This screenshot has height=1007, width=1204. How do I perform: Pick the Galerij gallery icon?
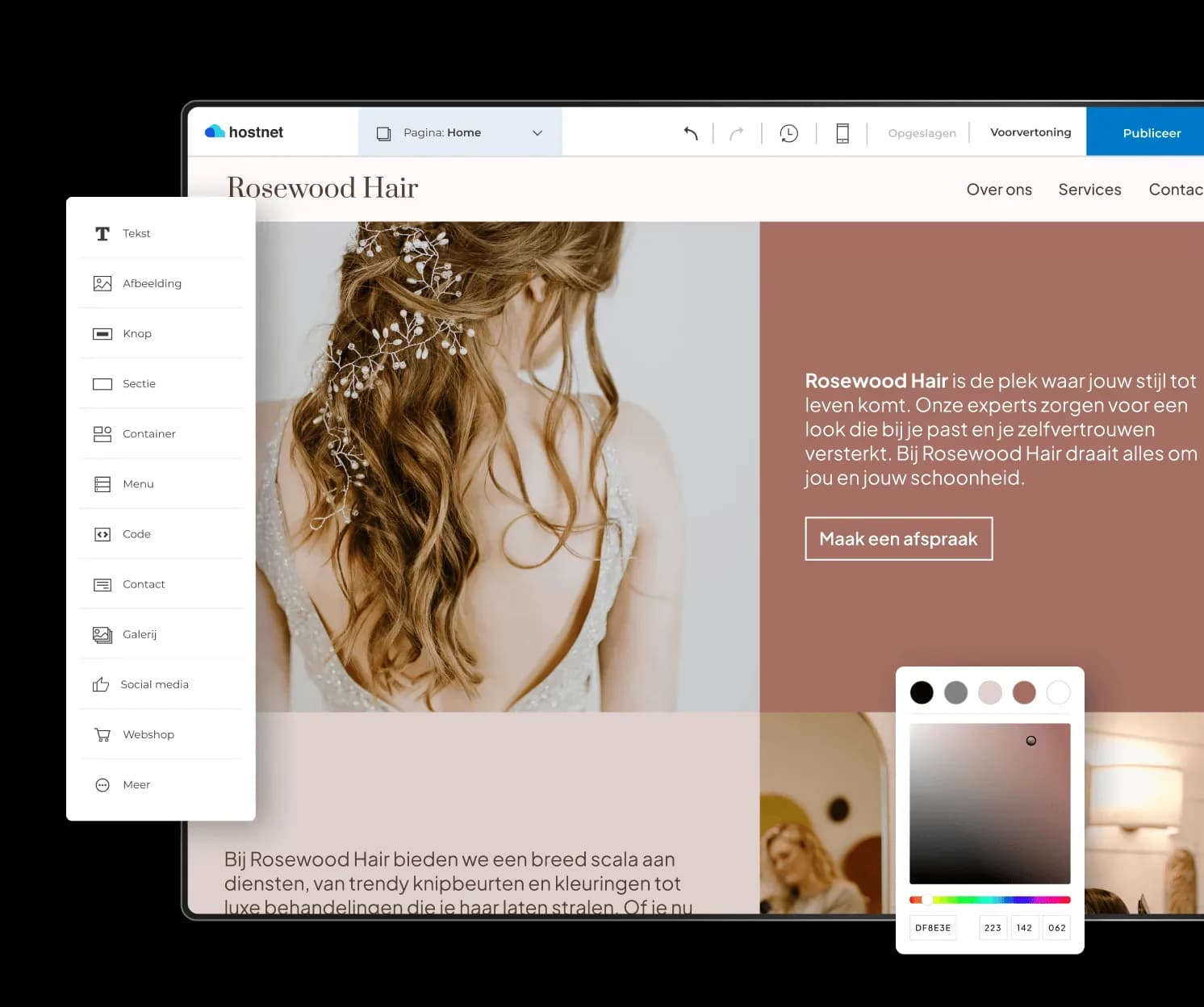pos(102,635)
